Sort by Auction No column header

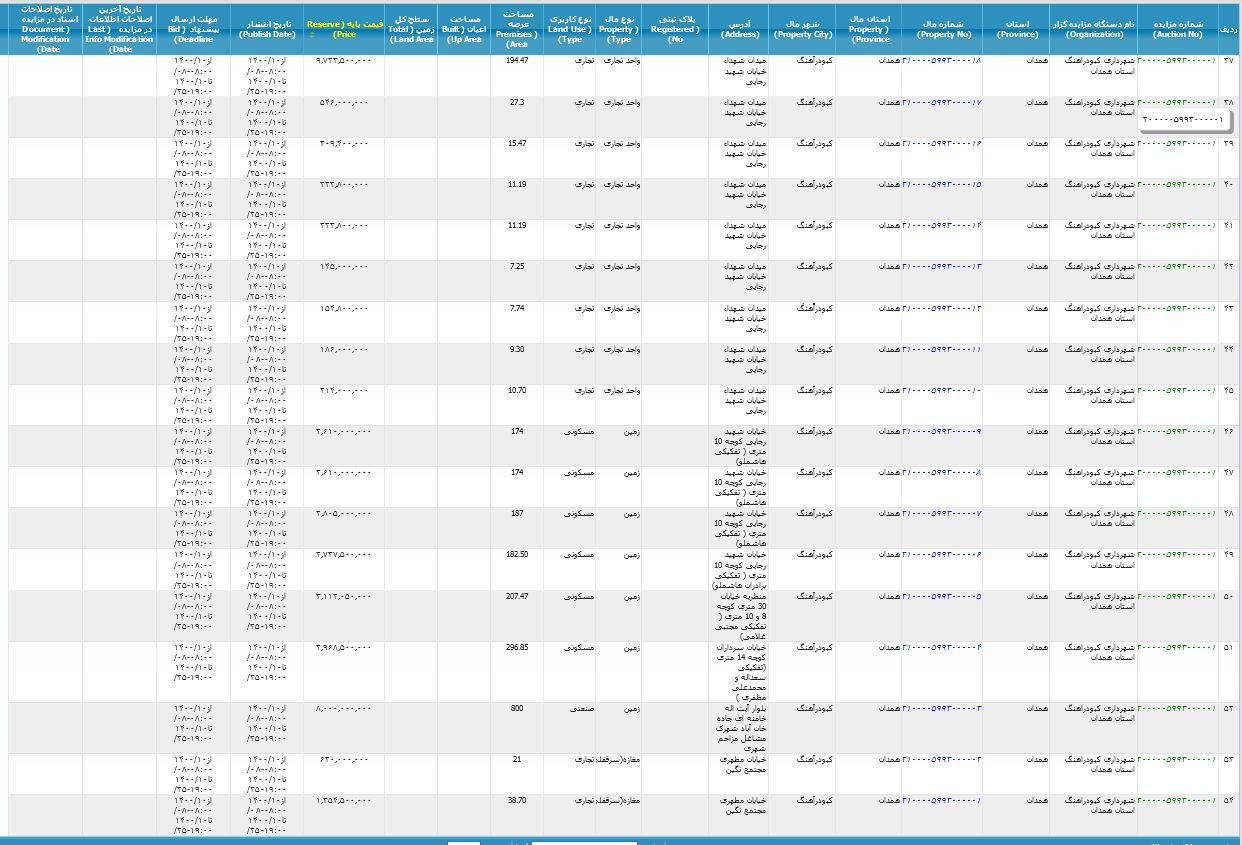[x=1176, y=28]
